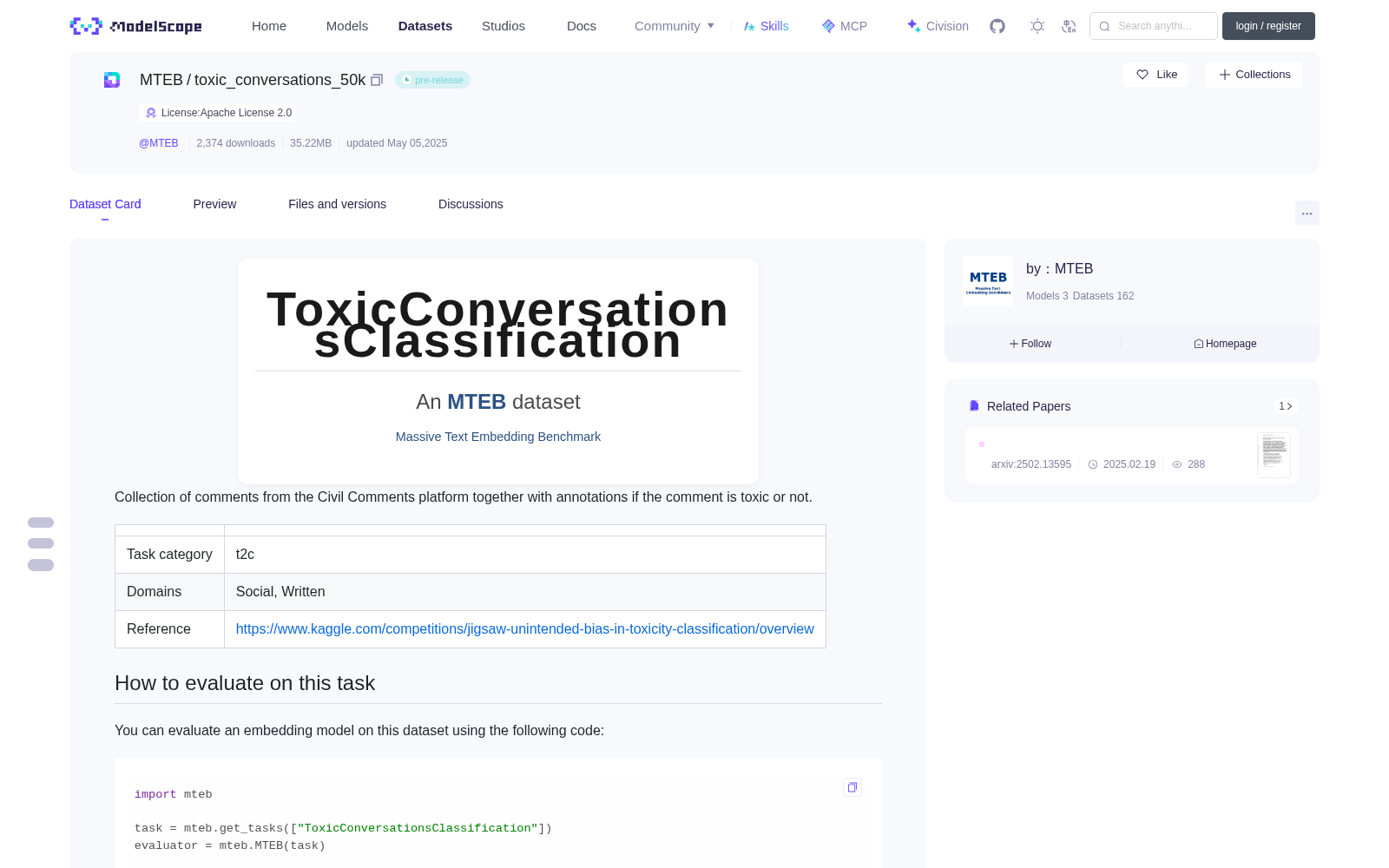
Task: Open the Datasets section
Action: click(x=425, y=26)
